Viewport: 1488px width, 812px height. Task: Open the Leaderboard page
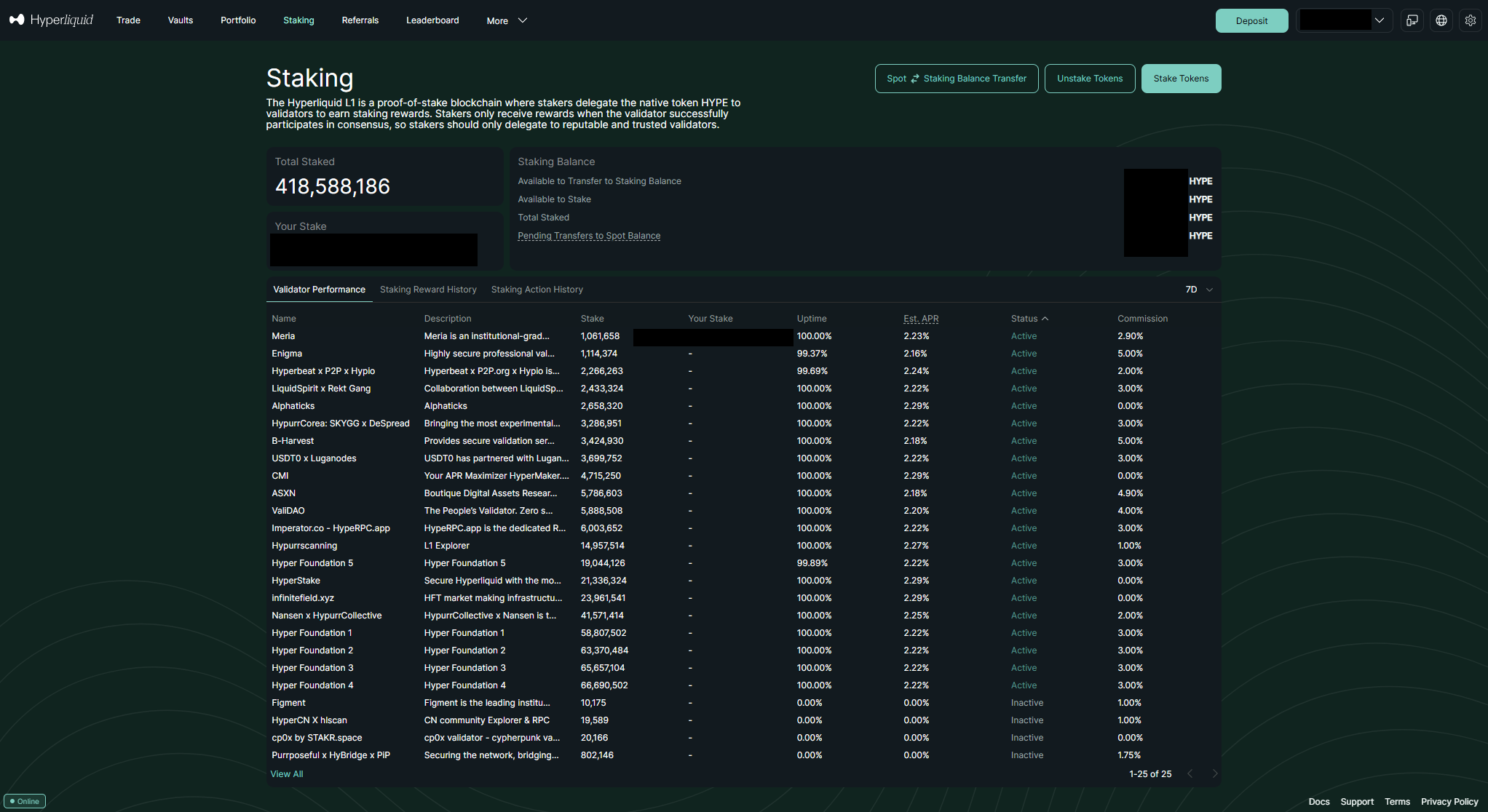(x=432, y=20)
